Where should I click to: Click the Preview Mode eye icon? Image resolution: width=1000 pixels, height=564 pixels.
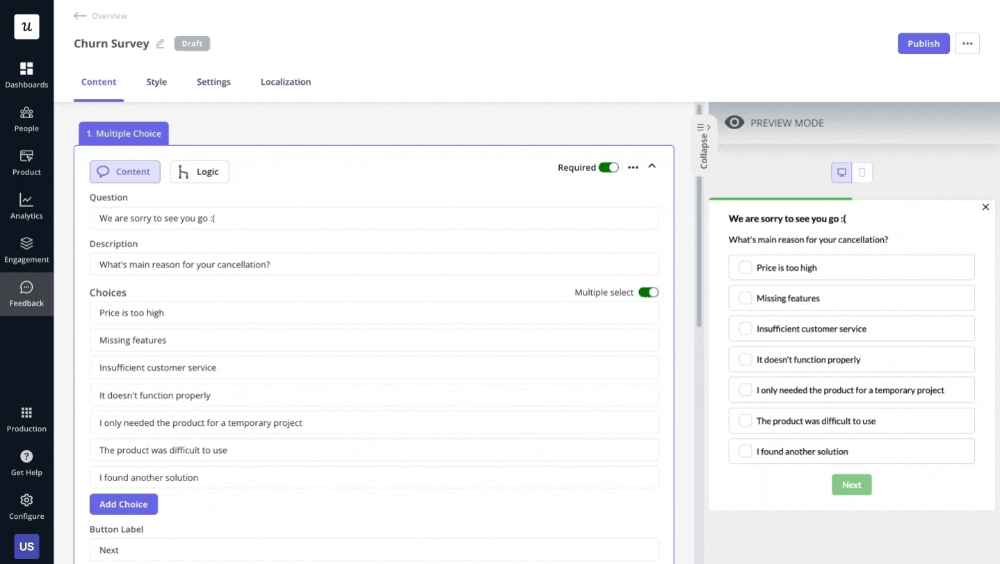tap(734, 122)
